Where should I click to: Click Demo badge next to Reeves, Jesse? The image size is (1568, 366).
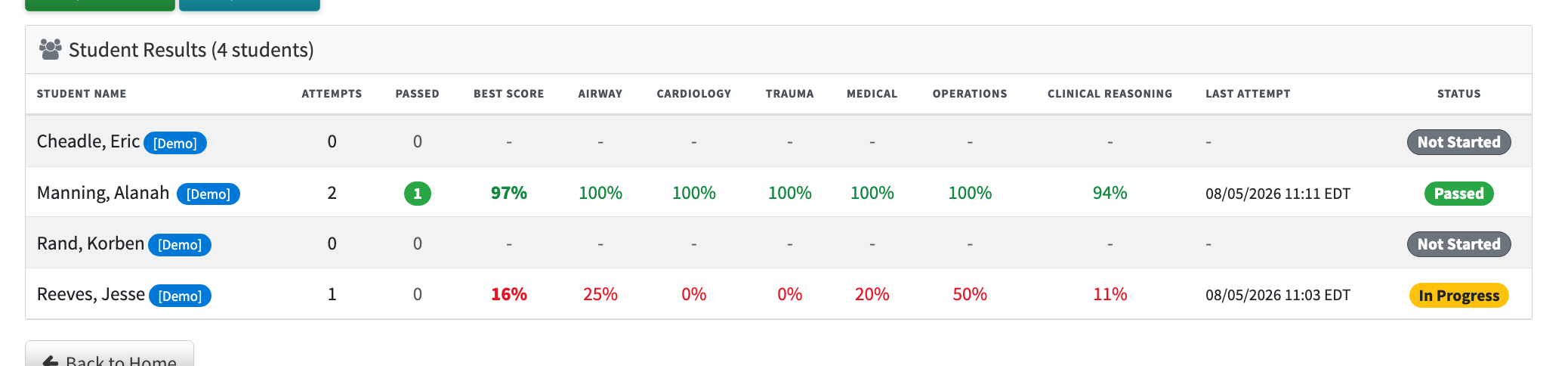[x=180, y=296]
